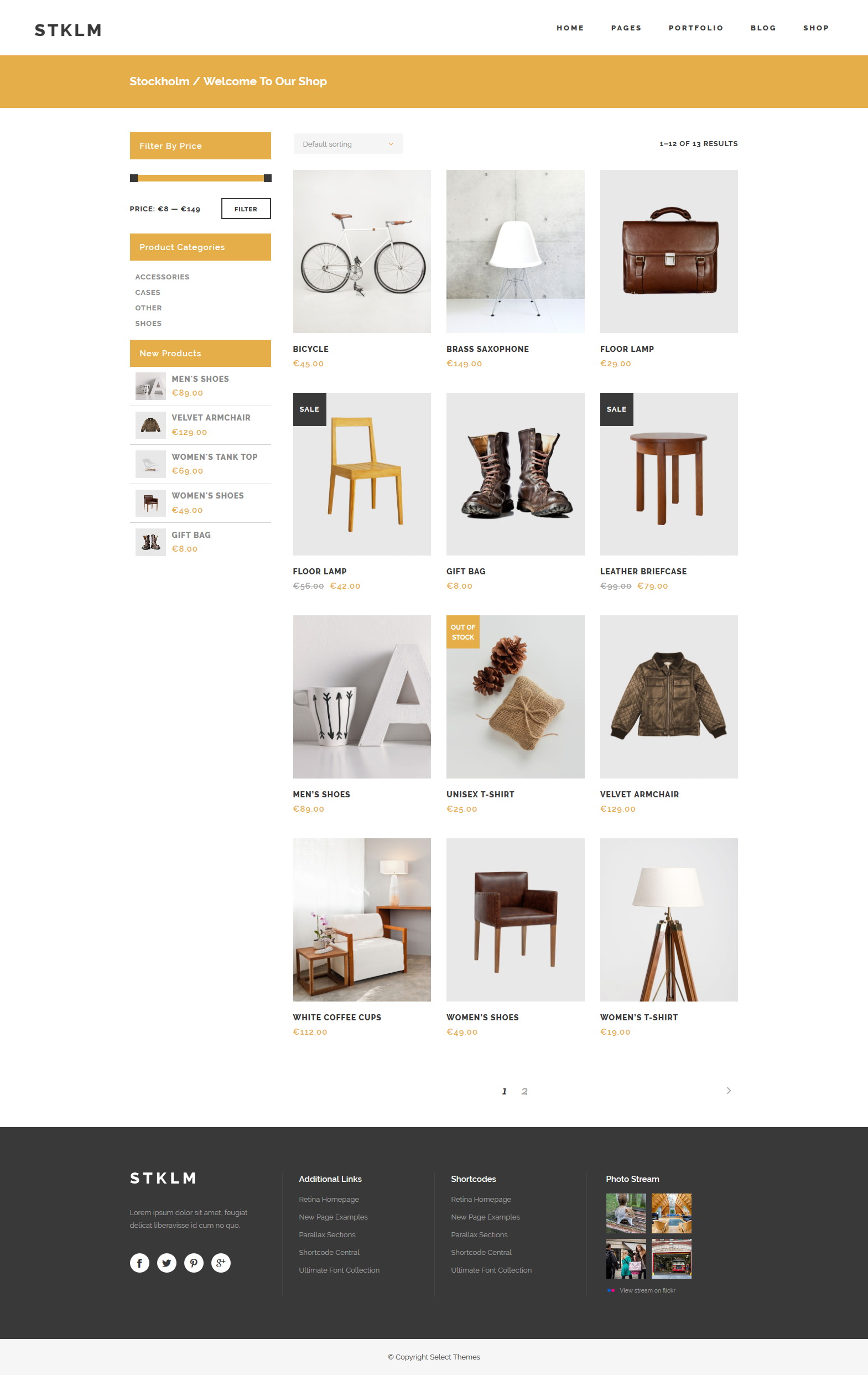
Task: Go to page 2 of results
Action: tap(524, 1091)
